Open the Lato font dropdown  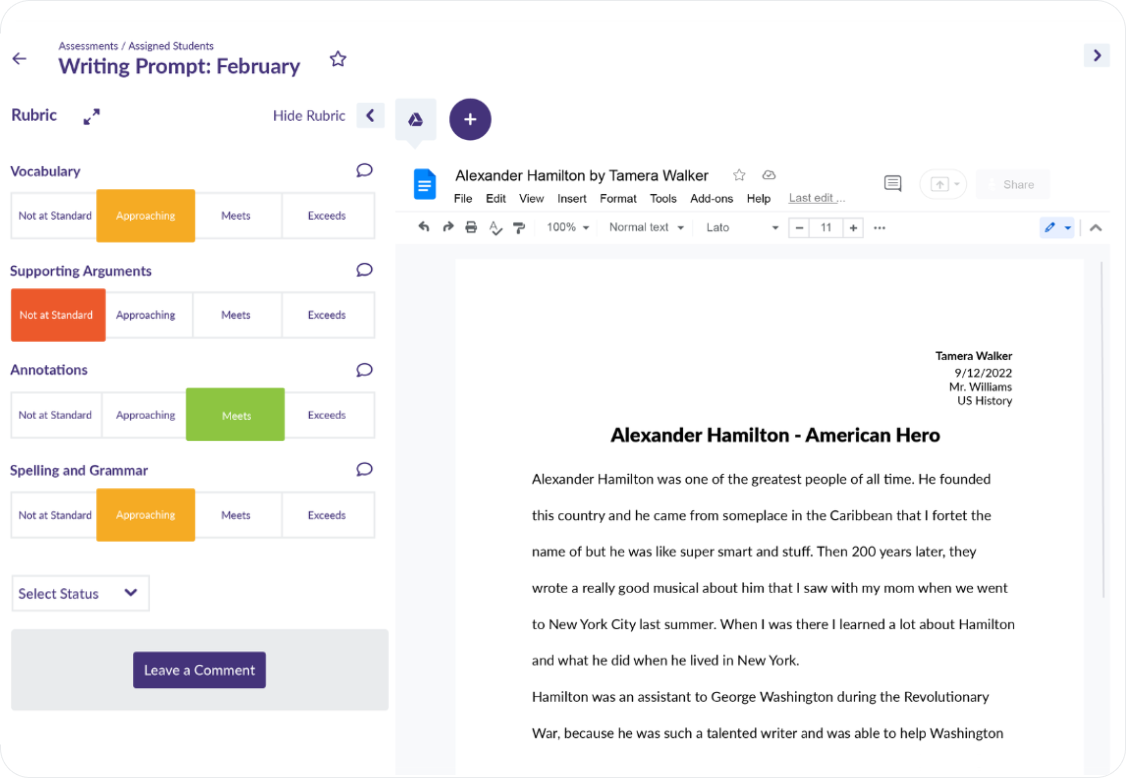(x=742, y=228)
